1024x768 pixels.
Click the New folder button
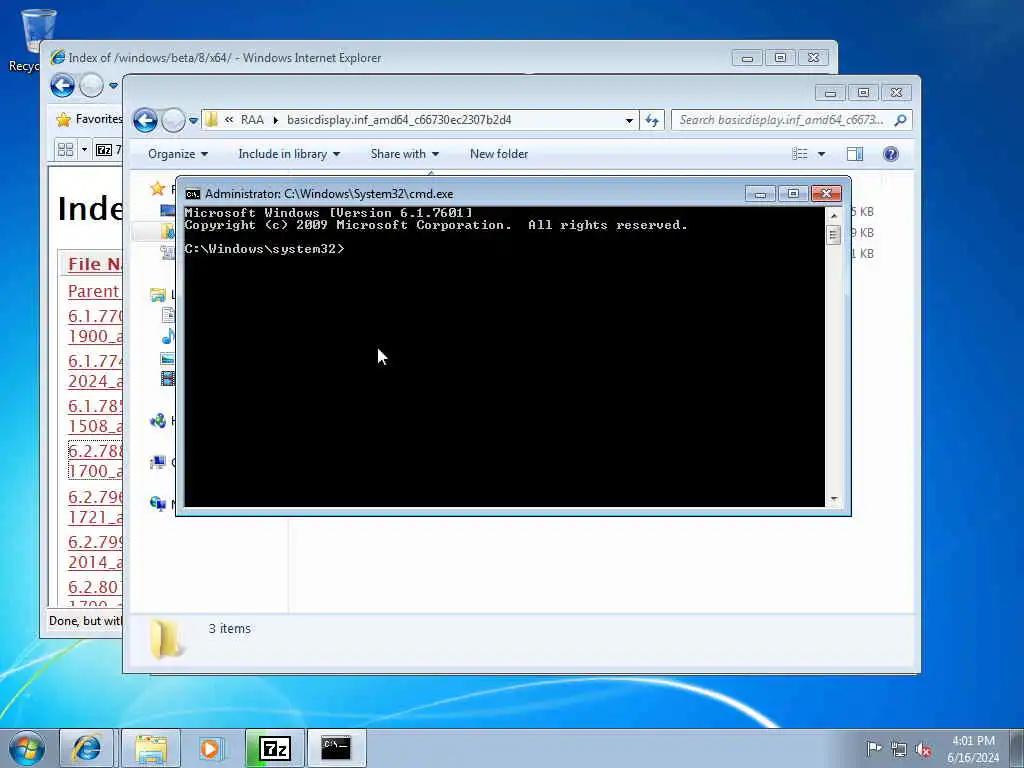[499, 154]
